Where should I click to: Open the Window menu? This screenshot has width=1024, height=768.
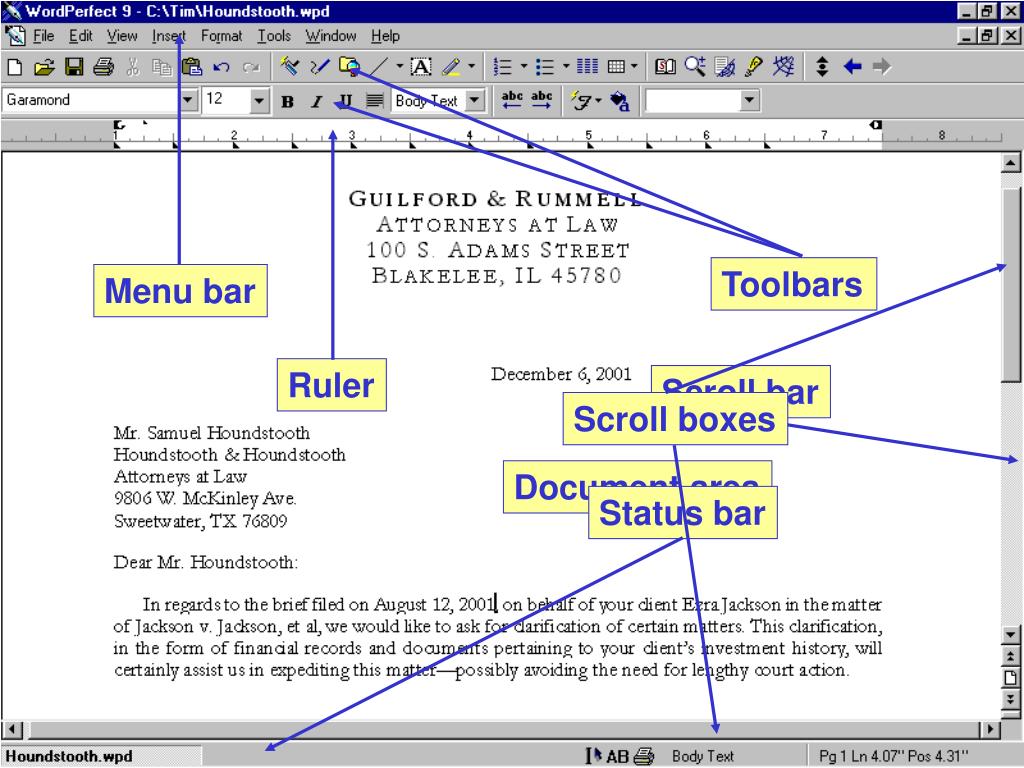tap(331, 36)
